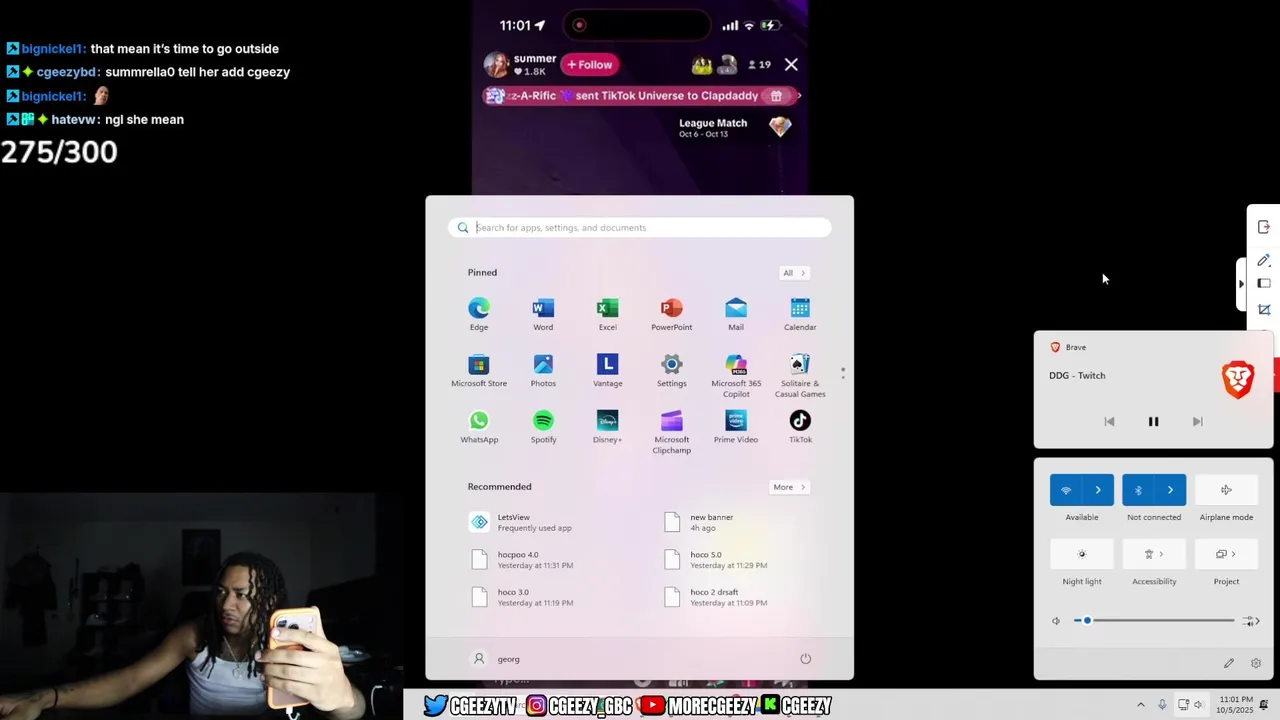Image resolution: width=1280 pixels, height=720 pixels.
Task: Launch WhatsApp from Start menu
Action: coord(479,426)
